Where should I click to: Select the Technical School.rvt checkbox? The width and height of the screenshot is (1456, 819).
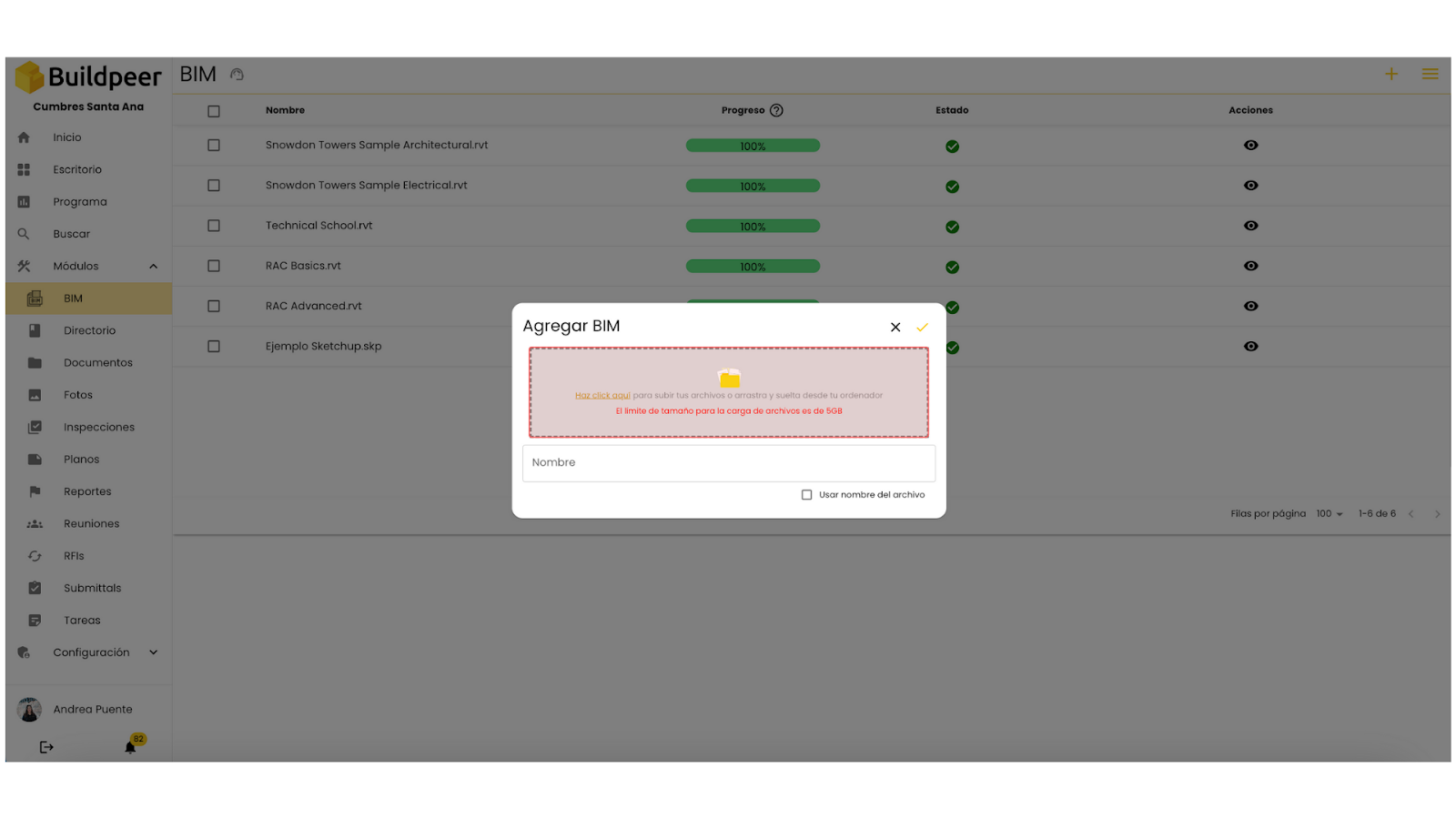tap(214, 226)
